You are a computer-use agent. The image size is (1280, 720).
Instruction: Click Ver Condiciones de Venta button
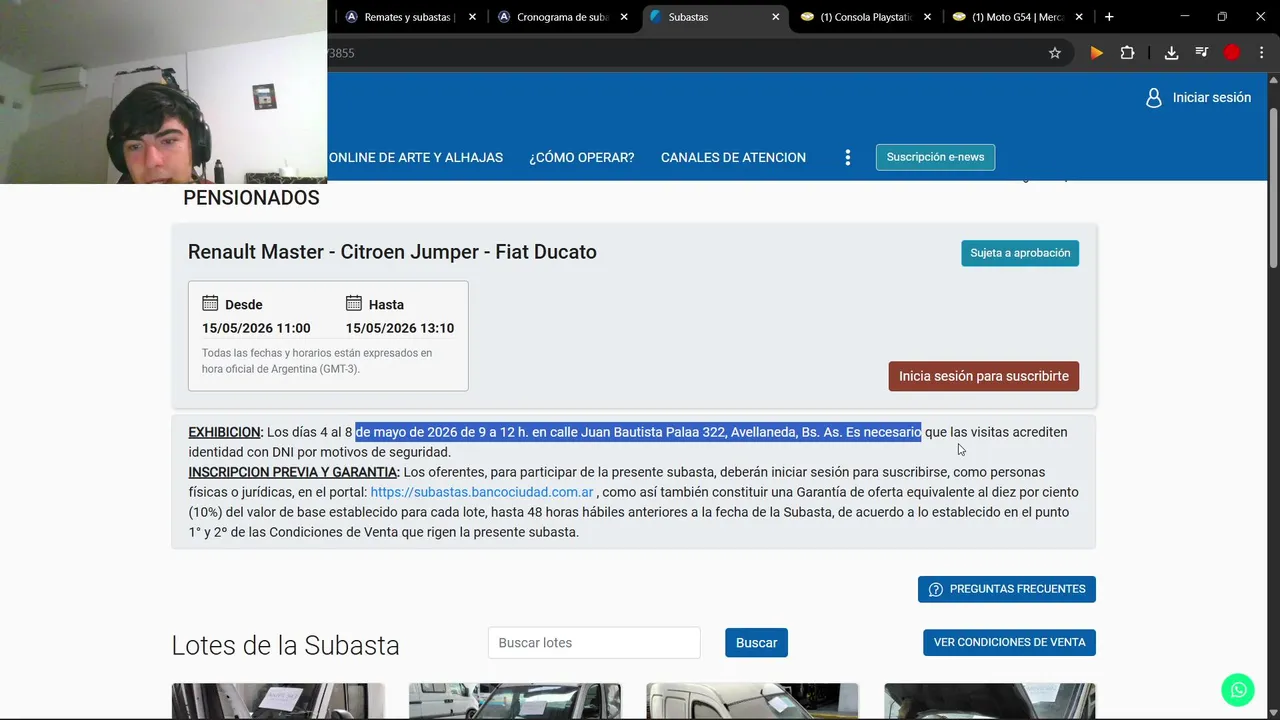[1009, 642]
